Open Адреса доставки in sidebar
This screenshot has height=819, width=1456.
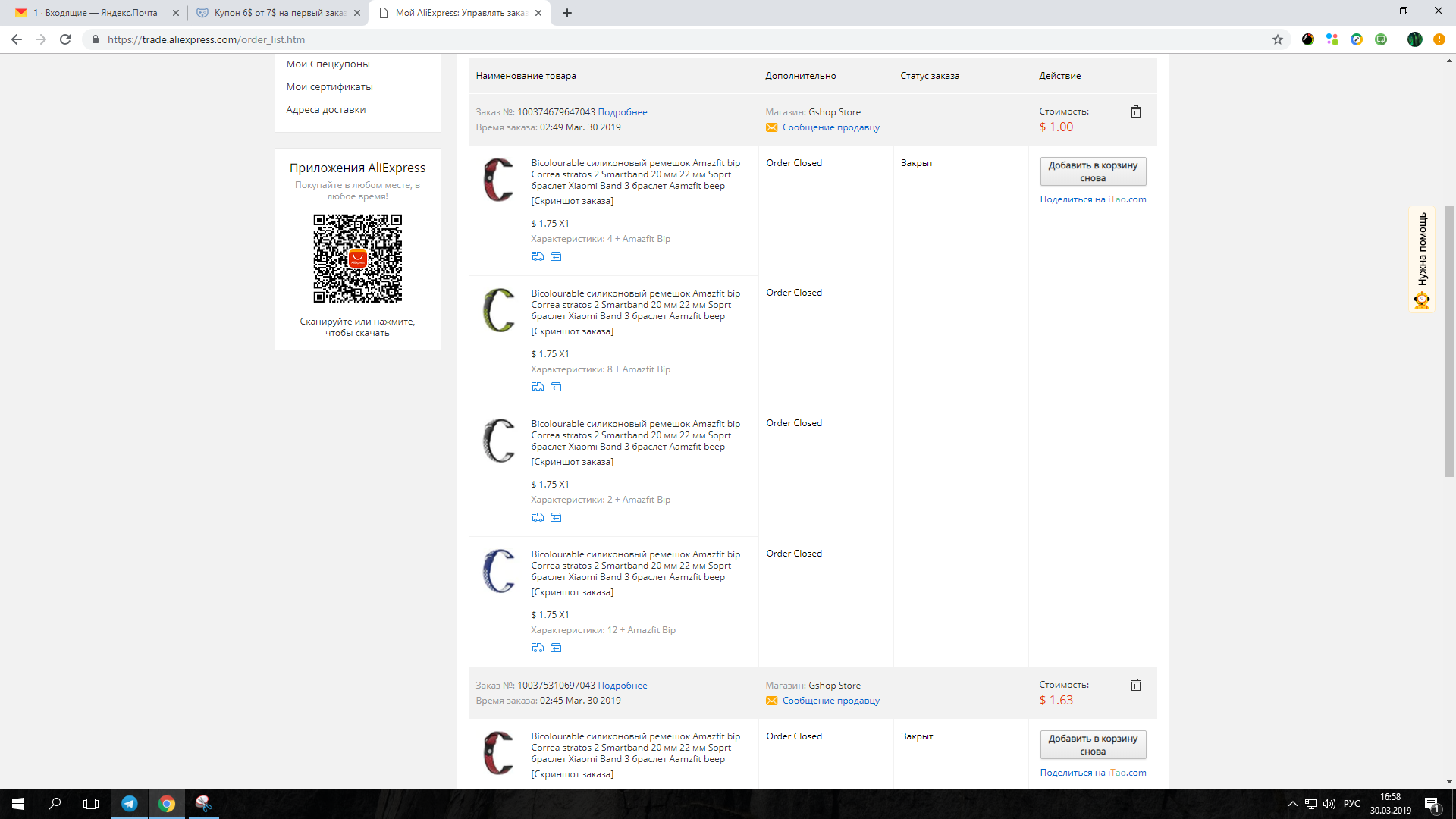point(326,110)
